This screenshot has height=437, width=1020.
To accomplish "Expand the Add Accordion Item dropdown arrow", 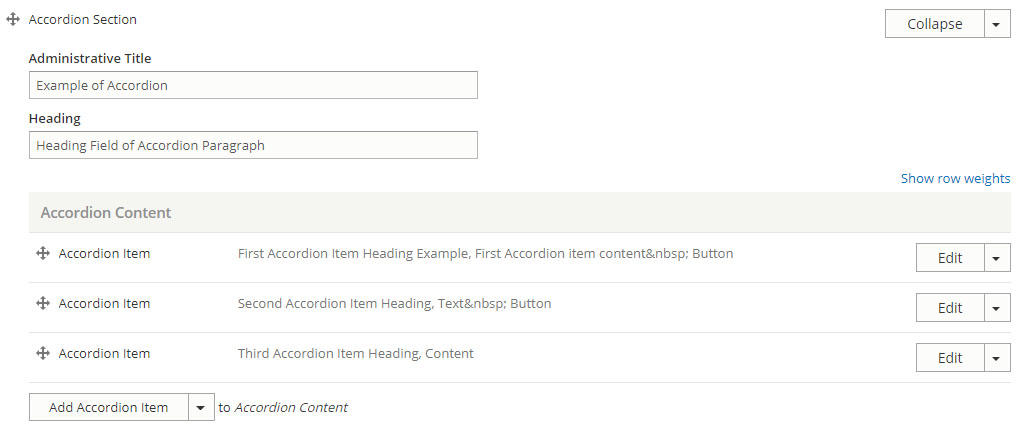I will (x=201, y=407).
